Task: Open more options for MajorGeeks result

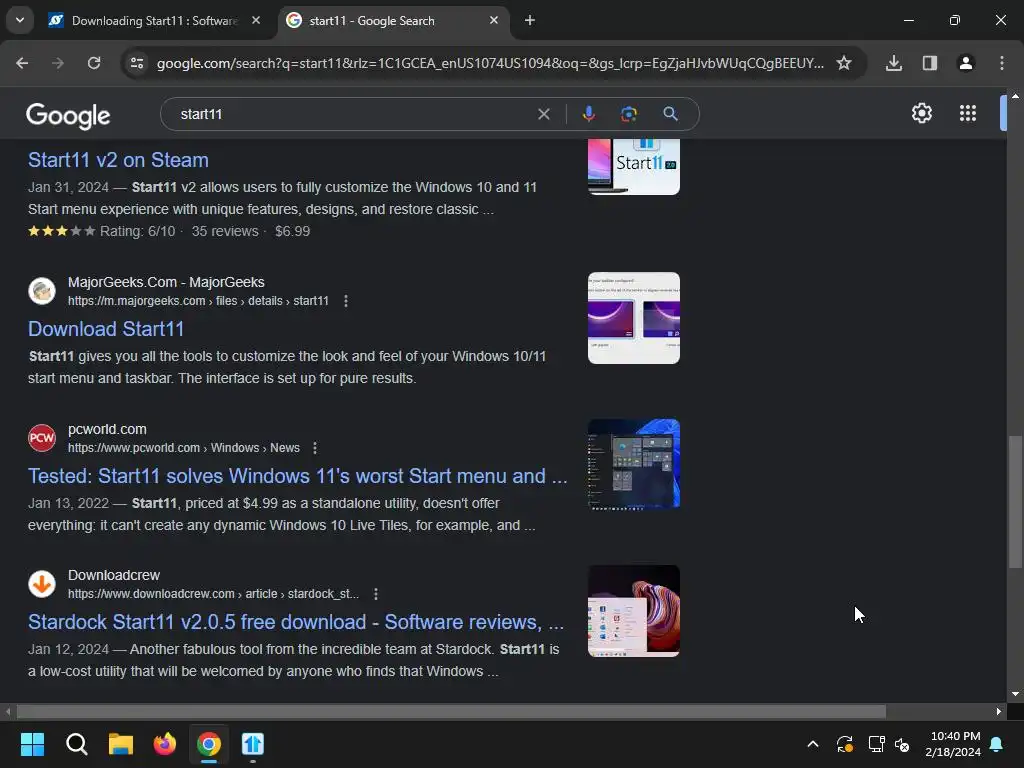Action: click(346, 301)
